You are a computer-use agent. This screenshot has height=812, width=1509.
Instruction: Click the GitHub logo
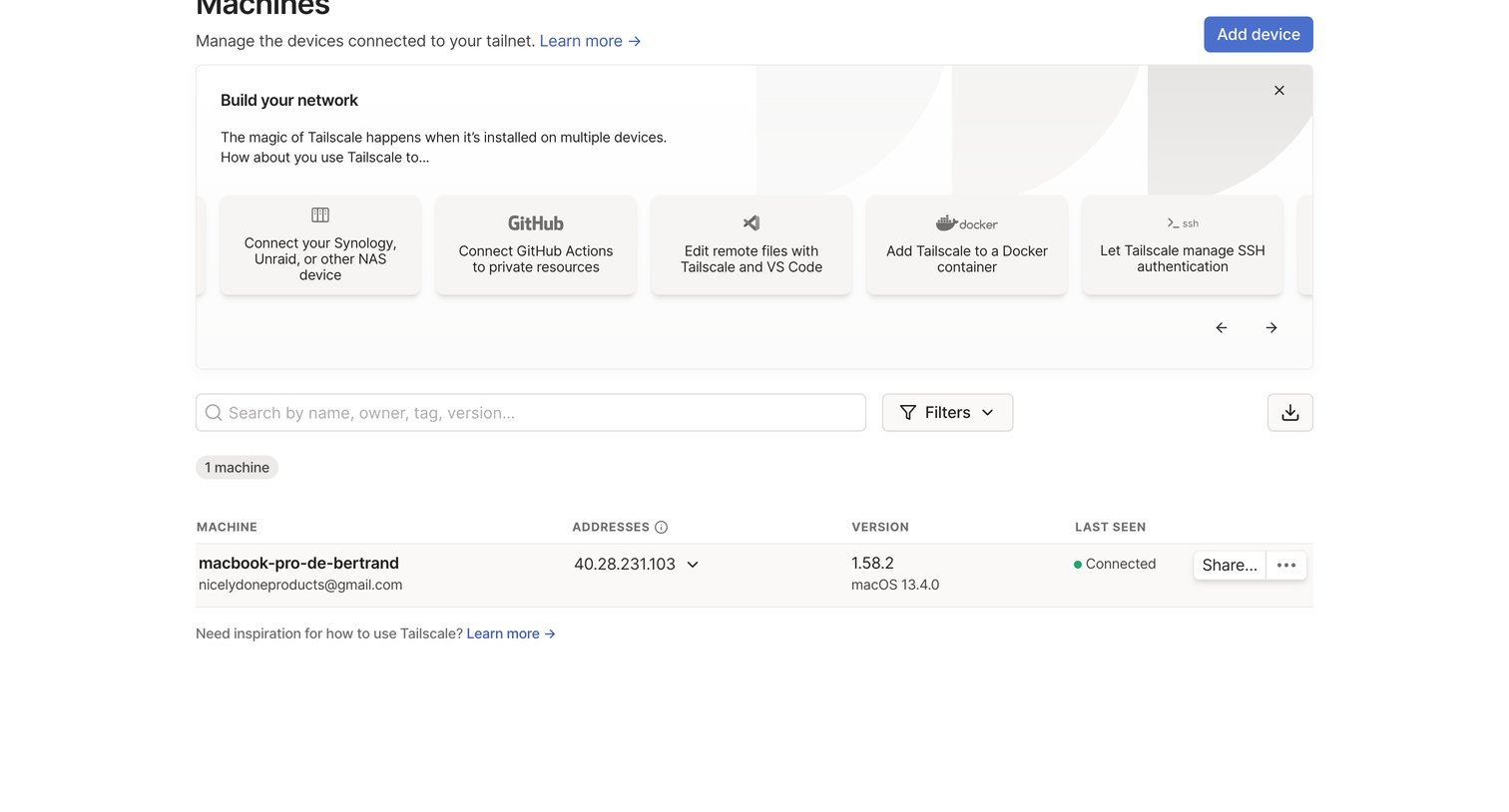[x=536, y=223]
